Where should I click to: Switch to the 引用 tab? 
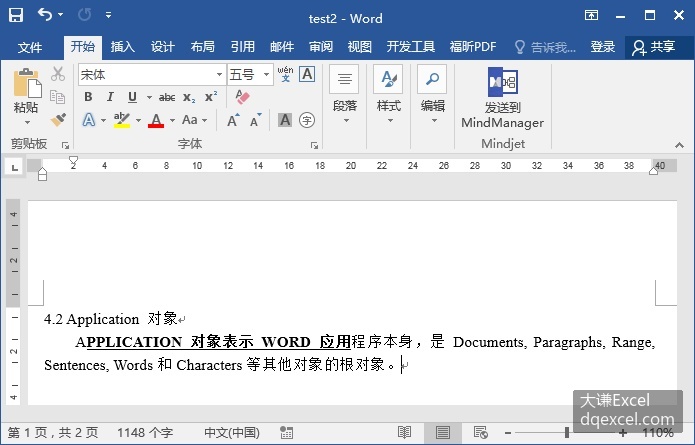pyautogui.click(x=242, y=47)
